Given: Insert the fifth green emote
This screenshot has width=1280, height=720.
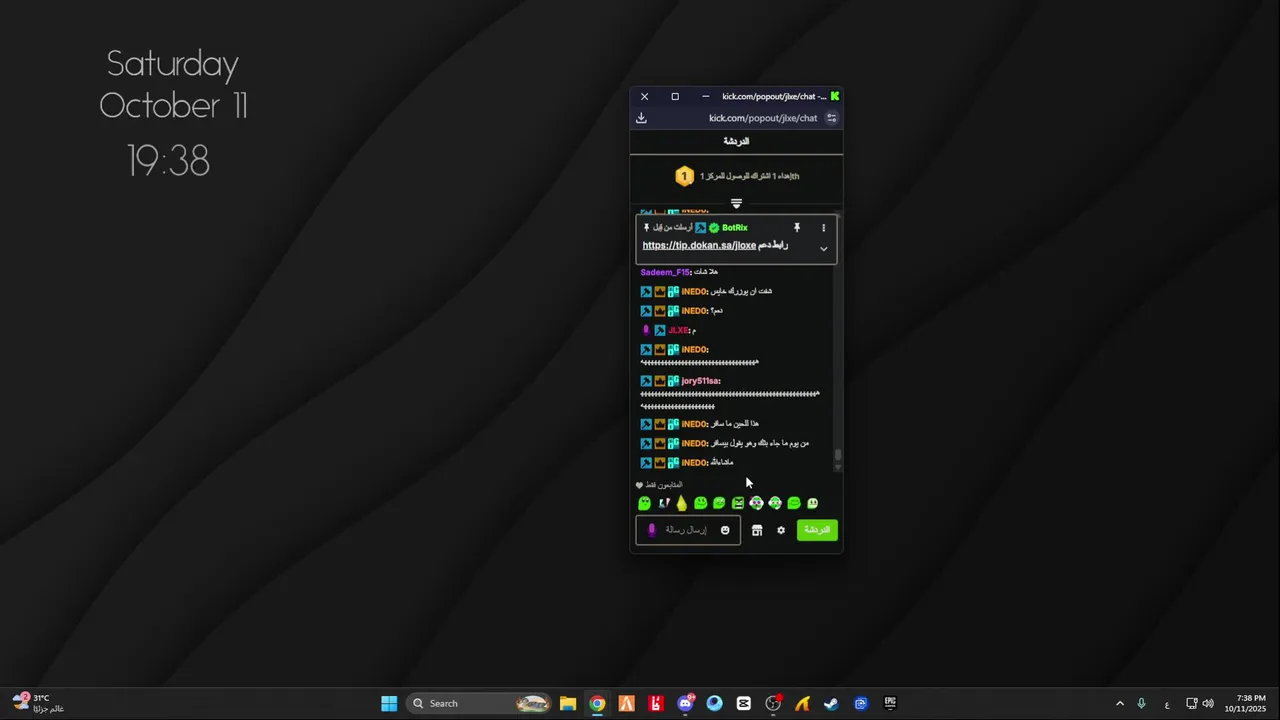Looking at the screenshot, I should (x=719, y=503).
